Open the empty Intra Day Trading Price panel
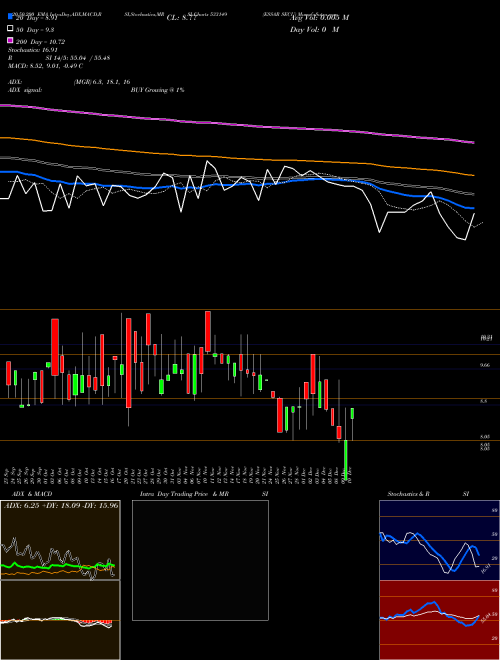The image size is (500, 660). pos(200,560)
